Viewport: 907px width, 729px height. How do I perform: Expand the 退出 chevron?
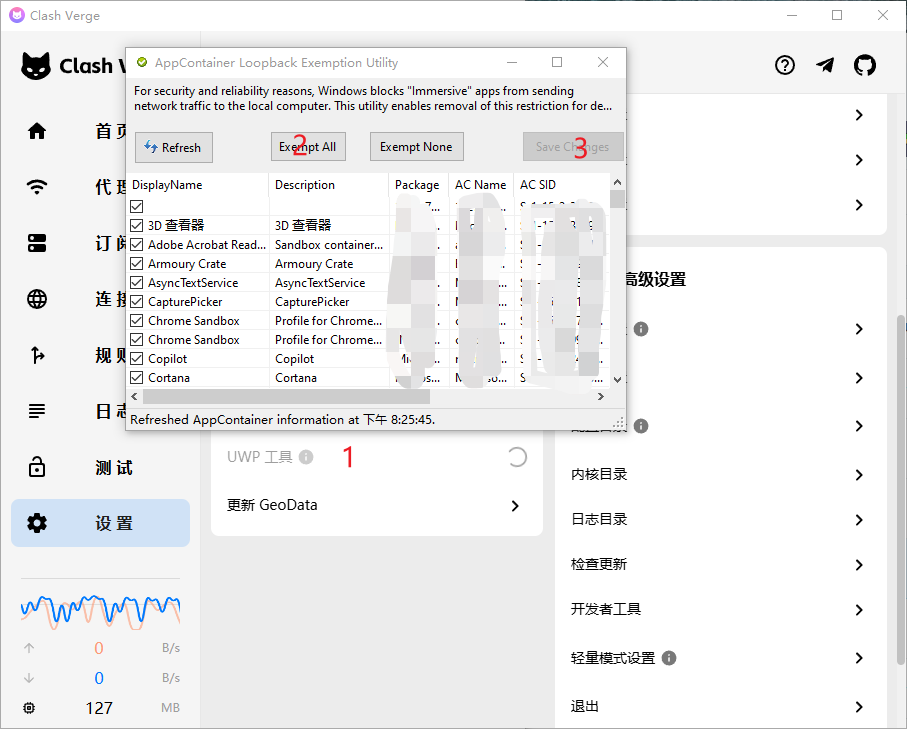tap(859, 706)
